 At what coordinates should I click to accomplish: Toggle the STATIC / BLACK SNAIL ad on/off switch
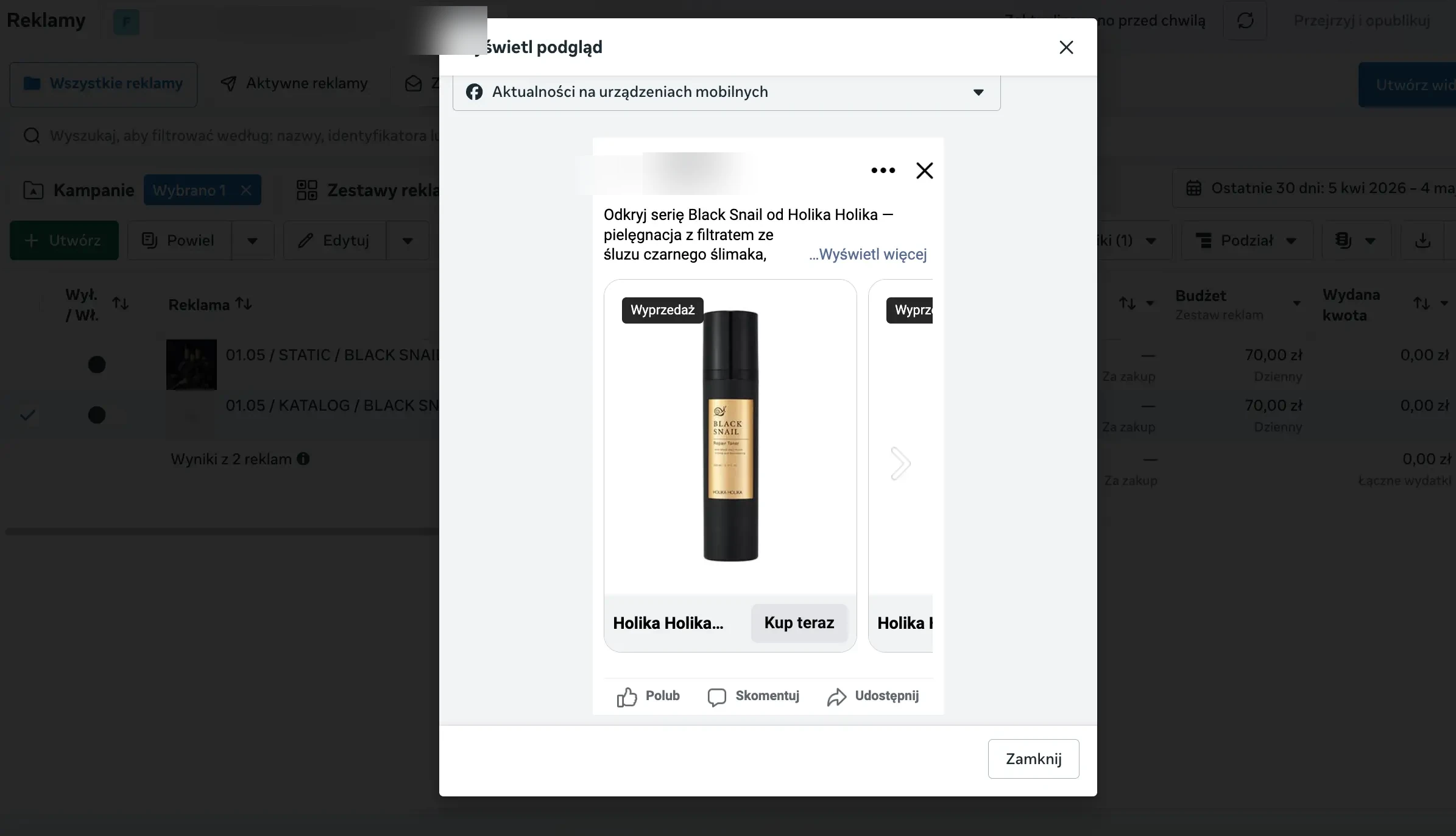(97, 364)
